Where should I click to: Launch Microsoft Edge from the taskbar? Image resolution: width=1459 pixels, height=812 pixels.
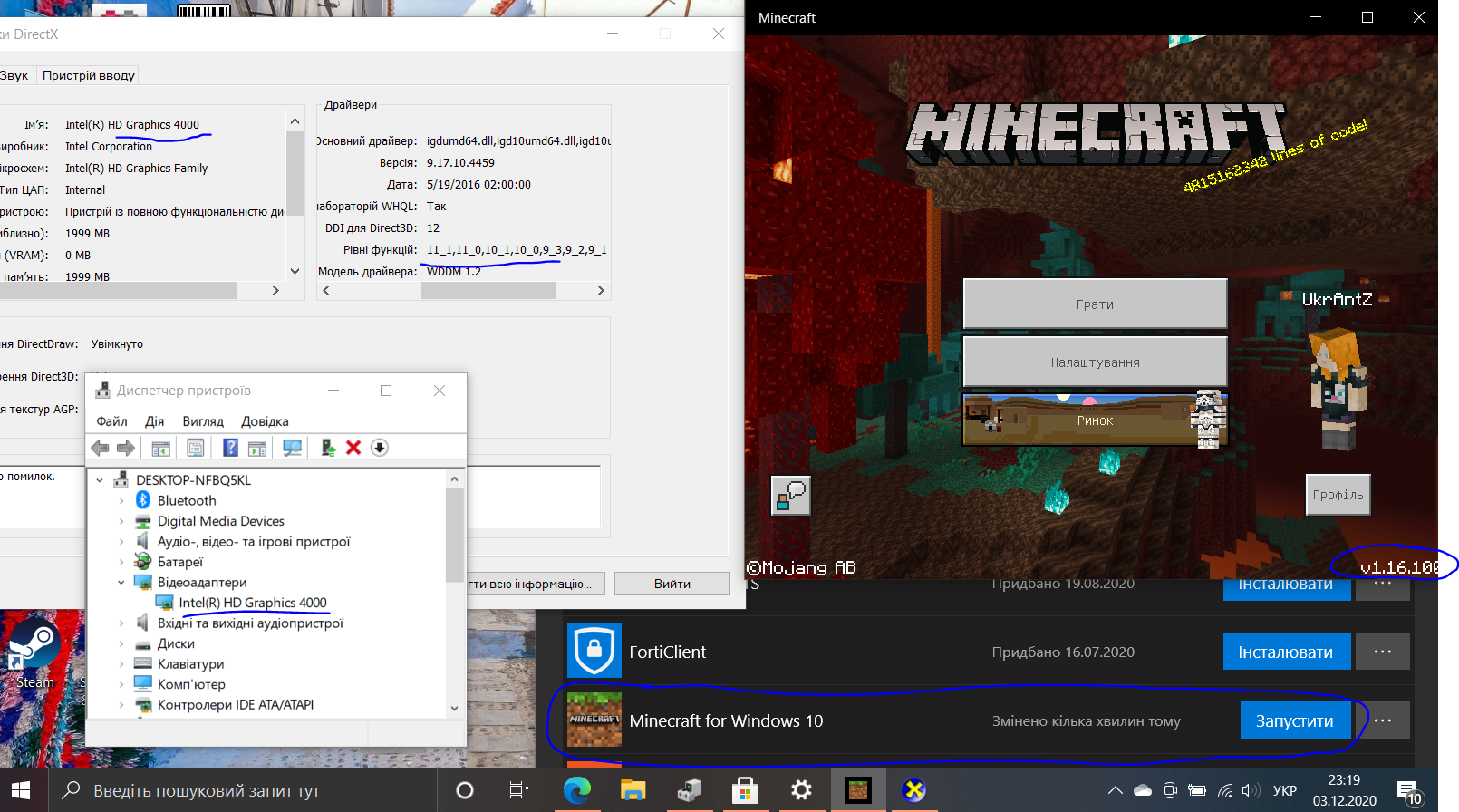577,790
